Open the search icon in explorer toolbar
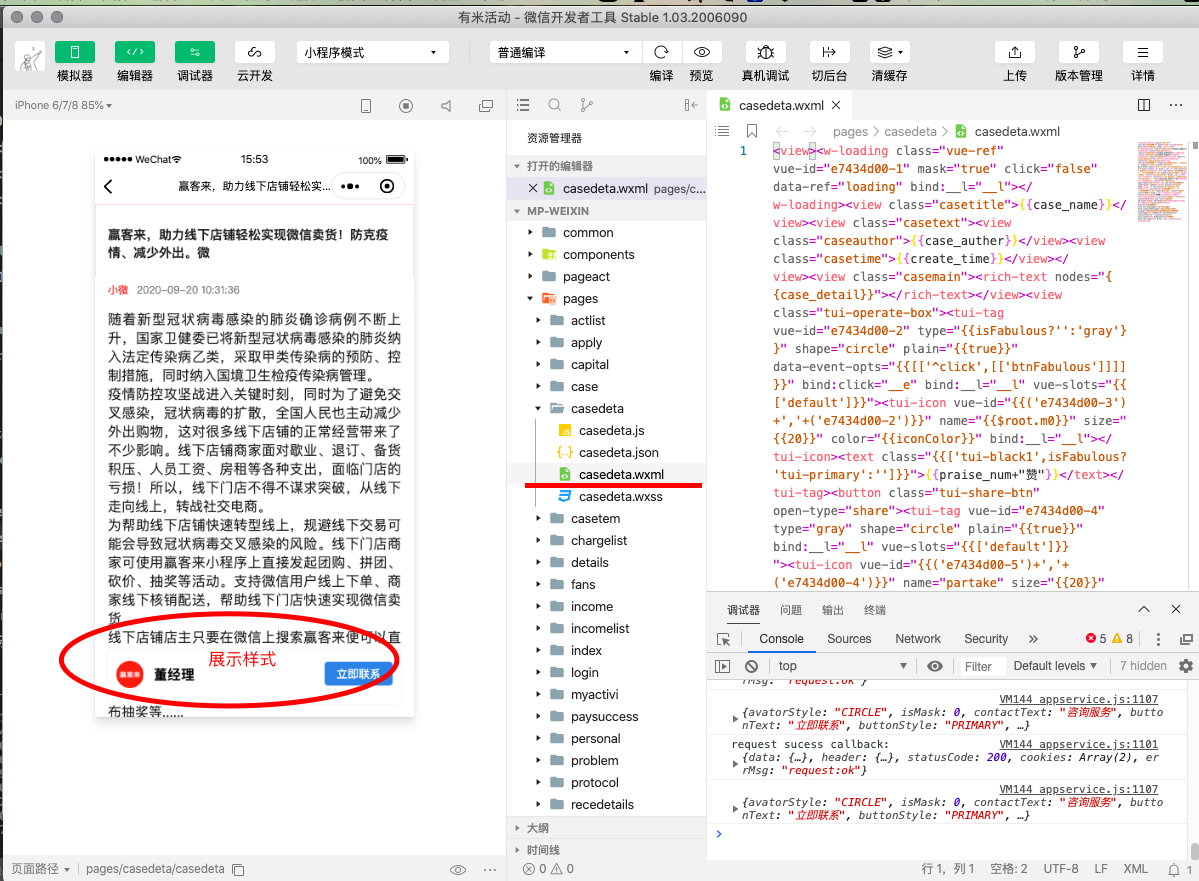1199x881 pixels. point(555,105)
